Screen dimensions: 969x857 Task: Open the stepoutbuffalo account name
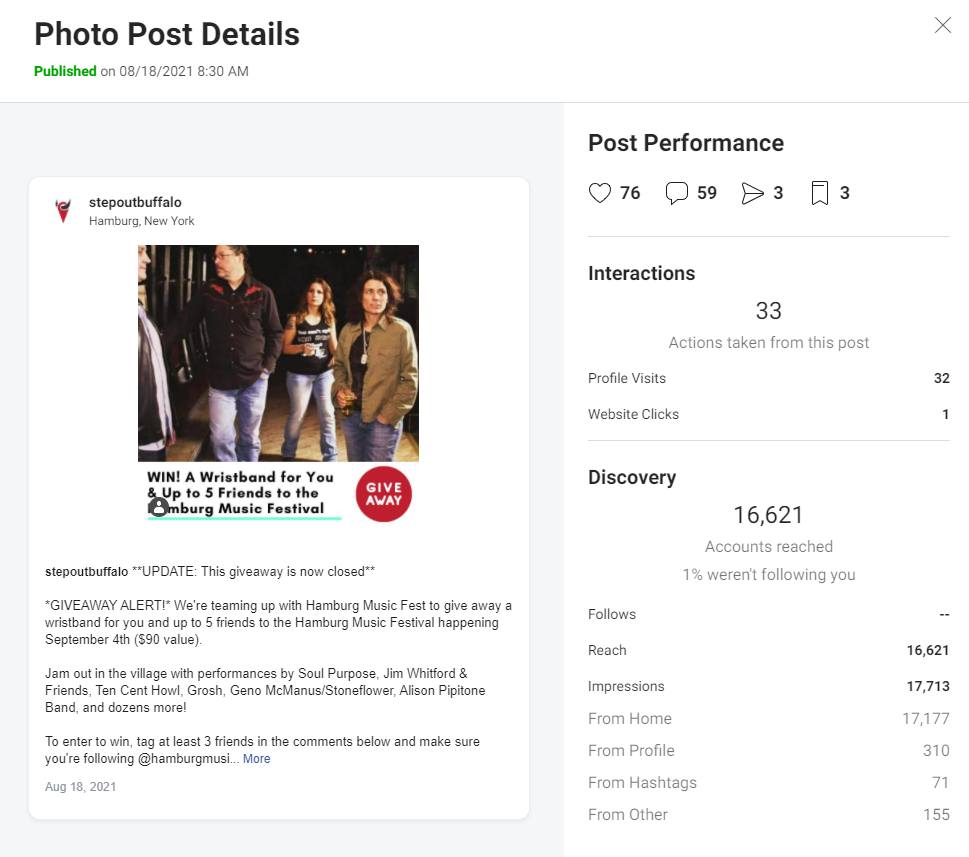coord(135,203)
